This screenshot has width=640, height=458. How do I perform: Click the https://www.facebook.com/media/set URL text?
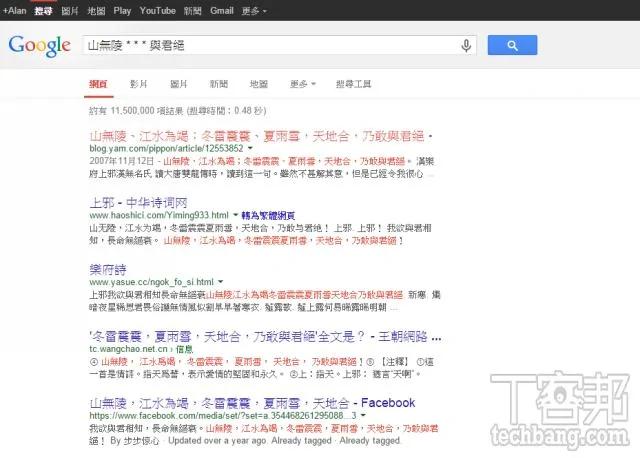click(223, 416)
